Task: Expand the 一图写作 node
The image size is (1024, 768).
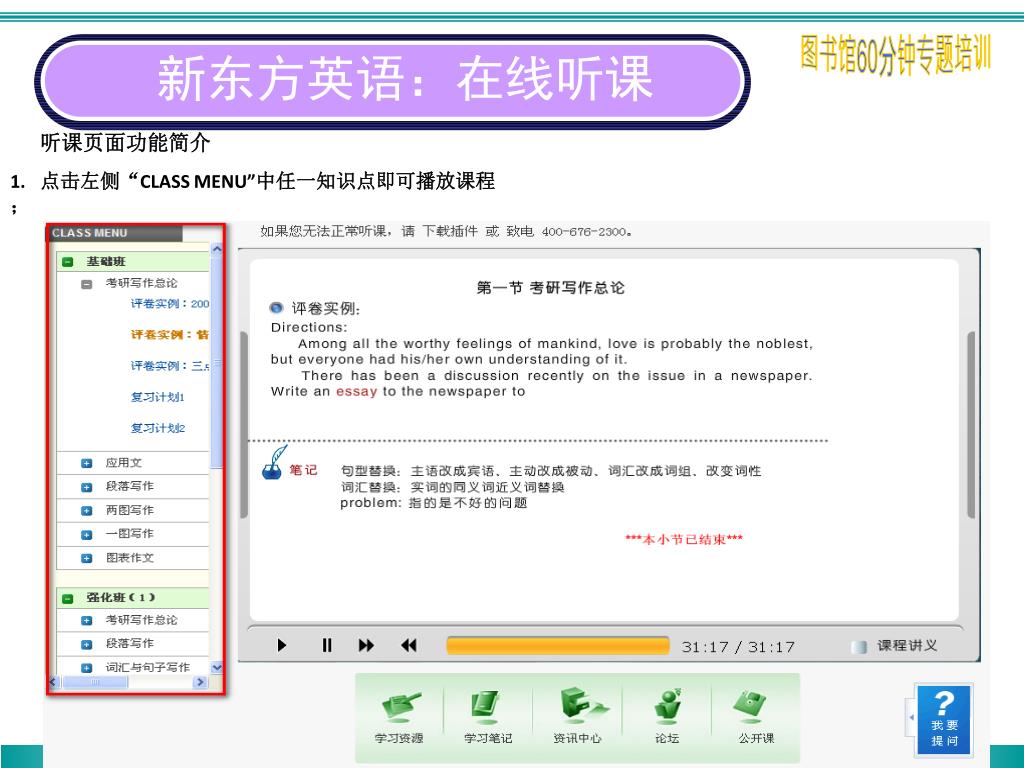Action: (86, 535)
